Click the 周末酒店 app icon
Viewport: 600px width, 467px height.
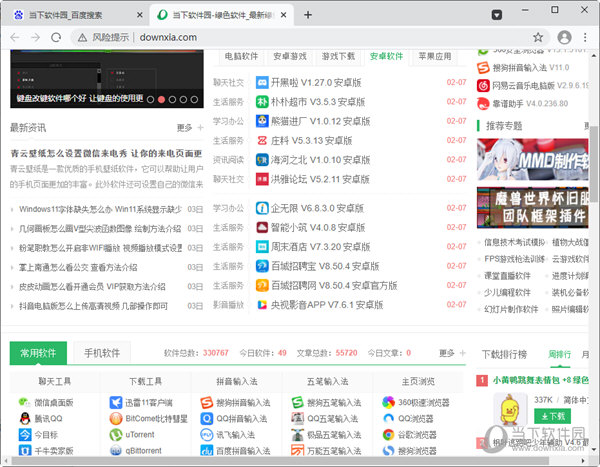coord(262,247)
